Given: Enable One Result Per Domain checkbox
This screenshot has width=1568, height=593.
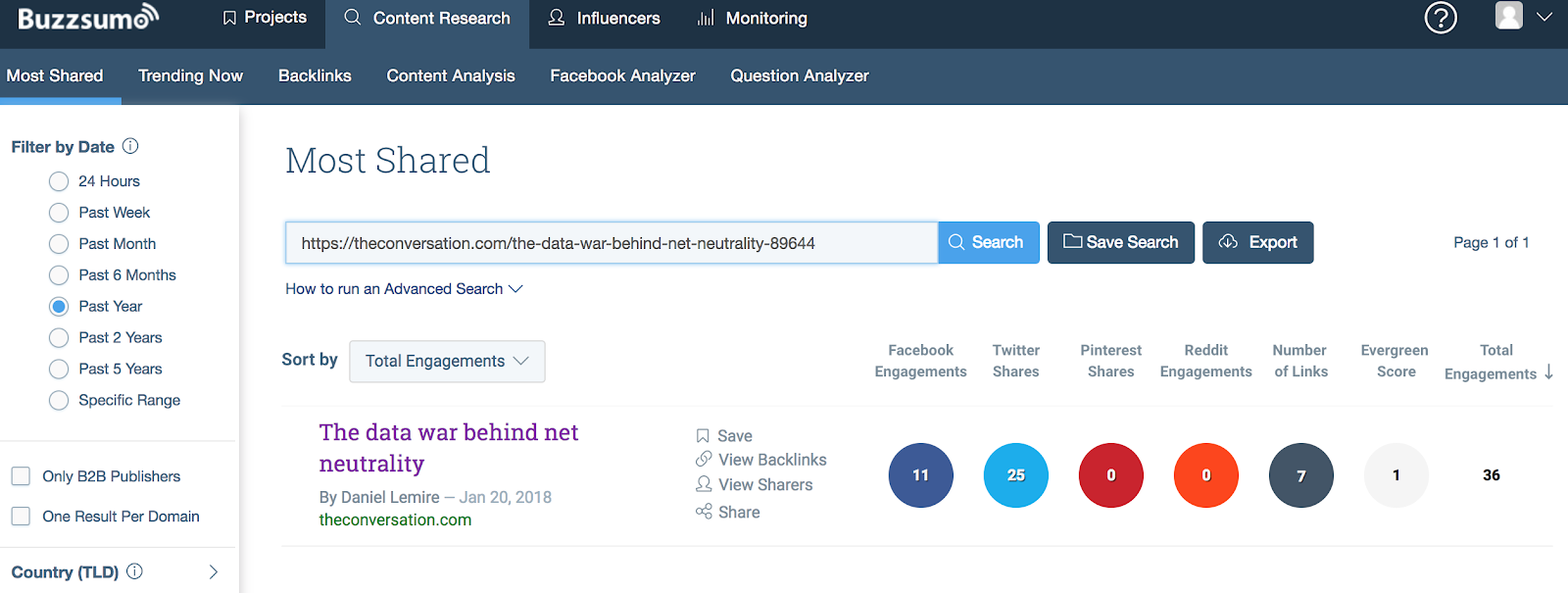Looking at the screenshot, I should click(x=21, y=517).
